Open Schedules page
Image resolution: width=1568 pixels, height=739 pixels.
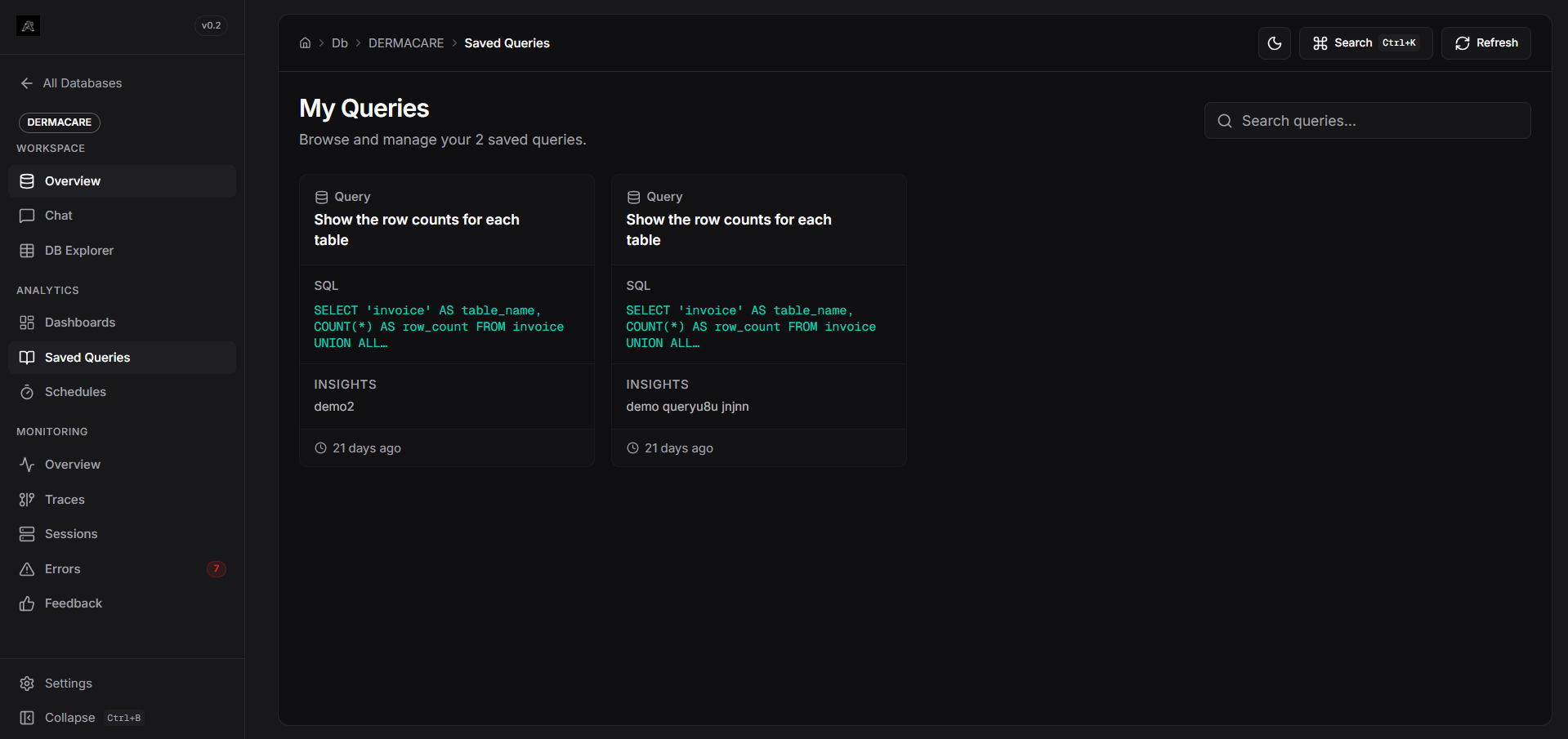coord(123,392)
